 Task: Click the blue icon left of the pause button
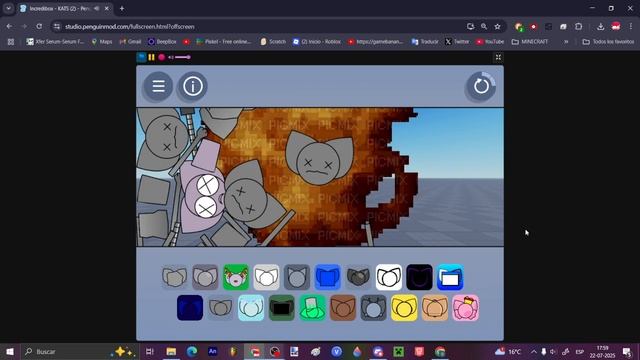[141, 57]
